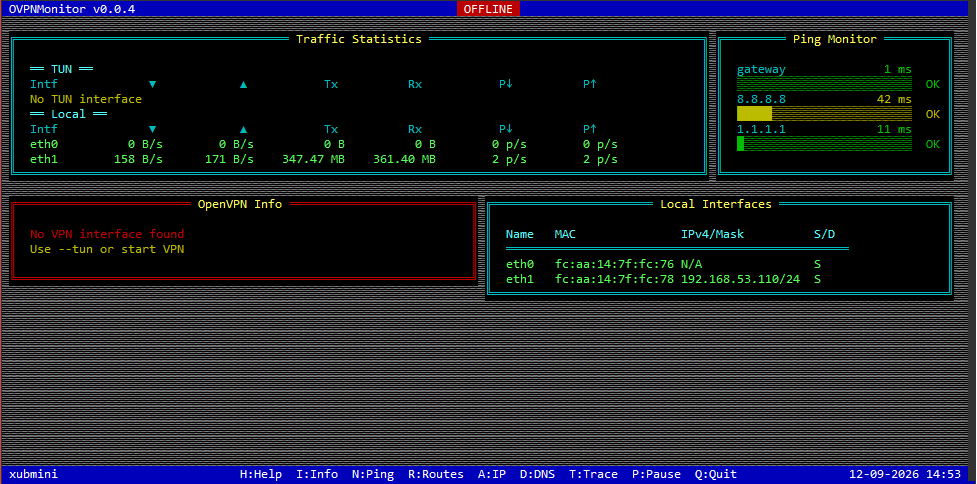Click the gateway ping latency bar
Viewport: 977px width, 484px height.
(824, 83)
